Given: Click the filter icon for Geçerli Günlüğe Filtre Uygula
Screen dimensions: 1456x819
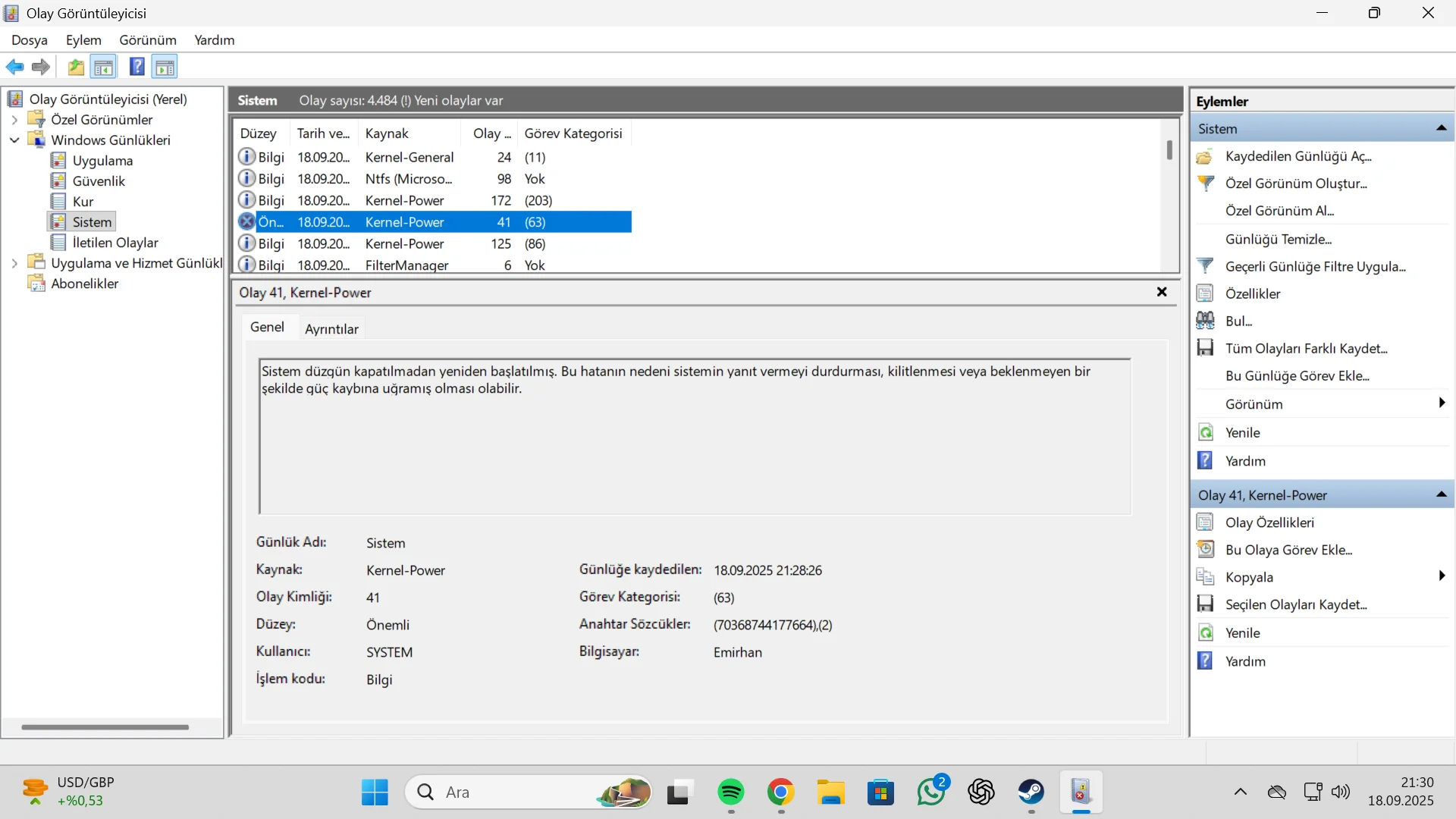Looking at the screenshot, I should [x=1205, y=266].
